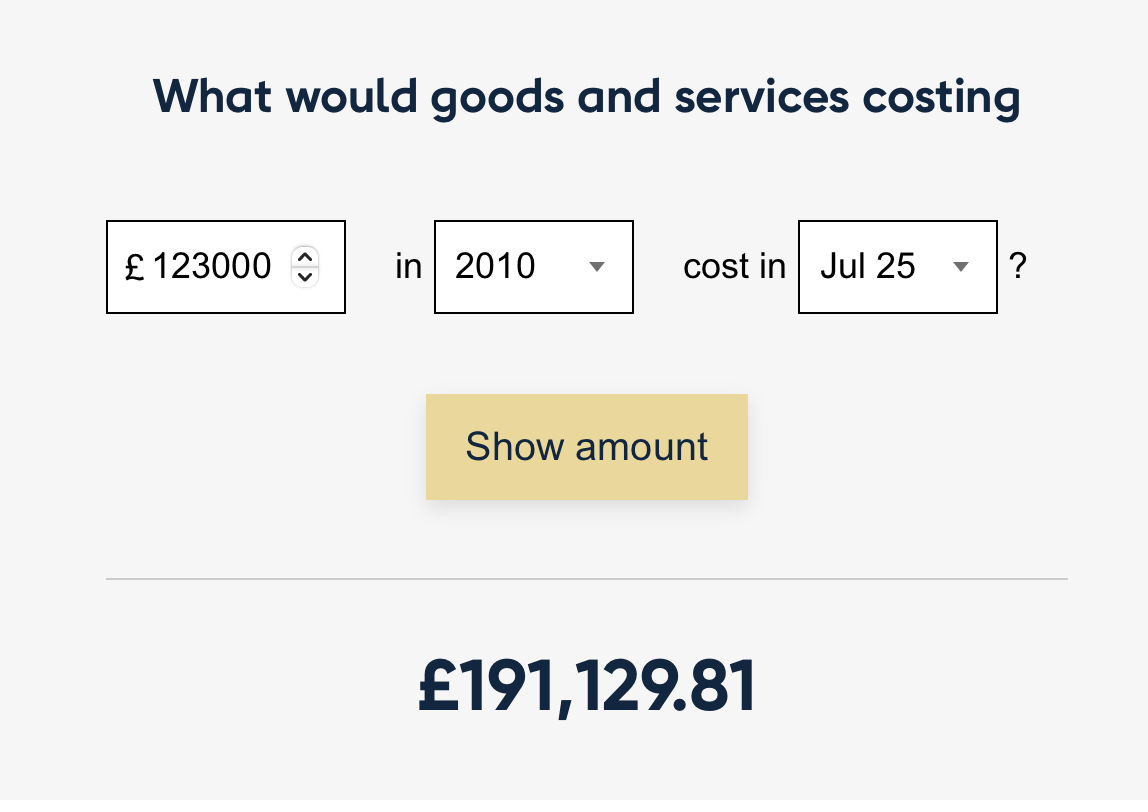Select the "Jul 25" text in the date box
This screenshot has height=812, width=1148.
[867, 267]
